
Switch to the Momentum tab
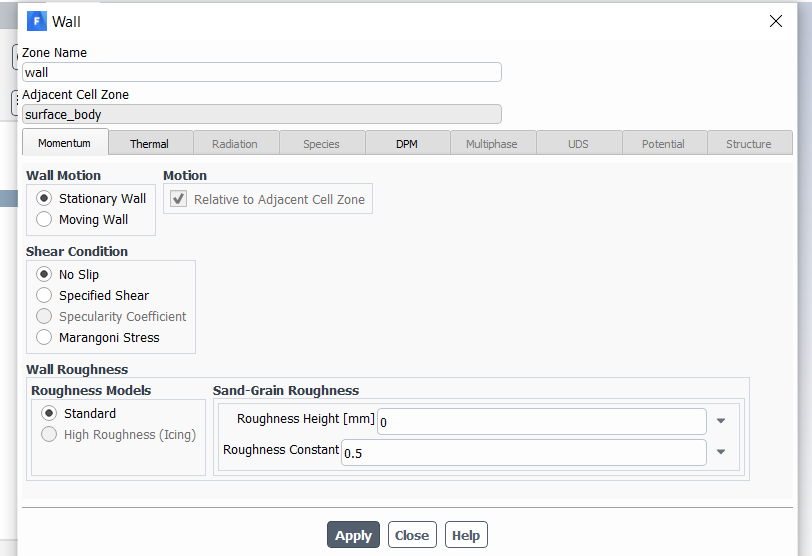coord(65,142)
